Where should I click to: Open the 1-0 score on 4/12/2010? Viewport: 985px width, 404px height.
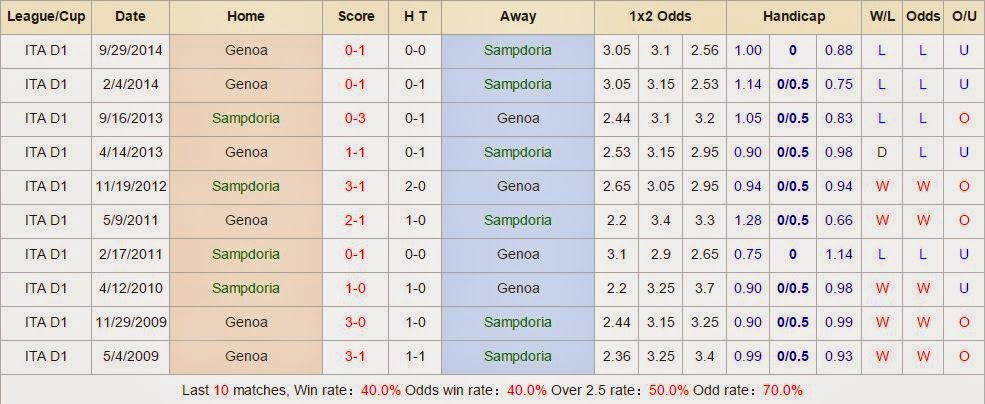355,288
